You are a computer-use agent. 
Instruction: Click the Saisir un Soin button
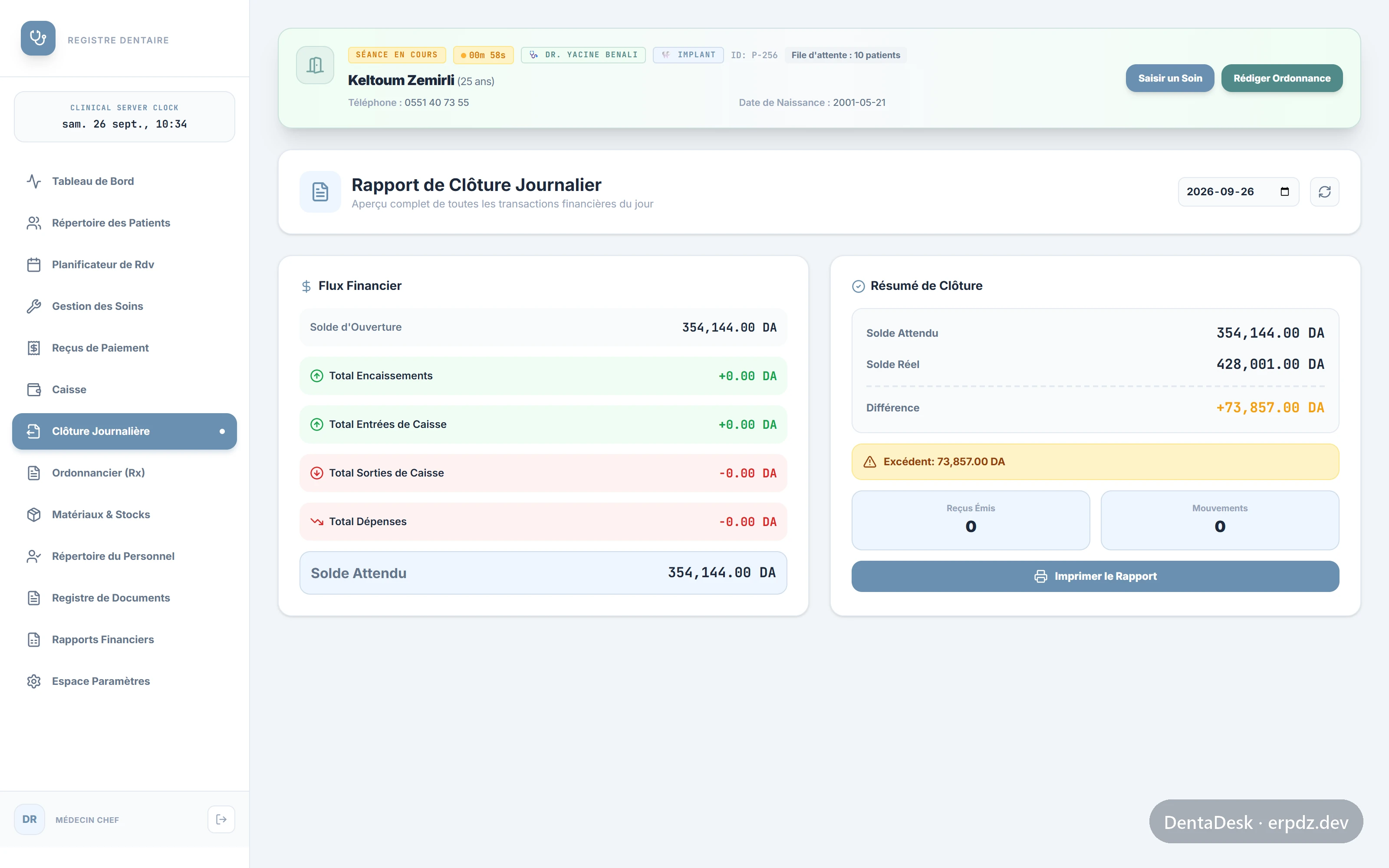1170,78
